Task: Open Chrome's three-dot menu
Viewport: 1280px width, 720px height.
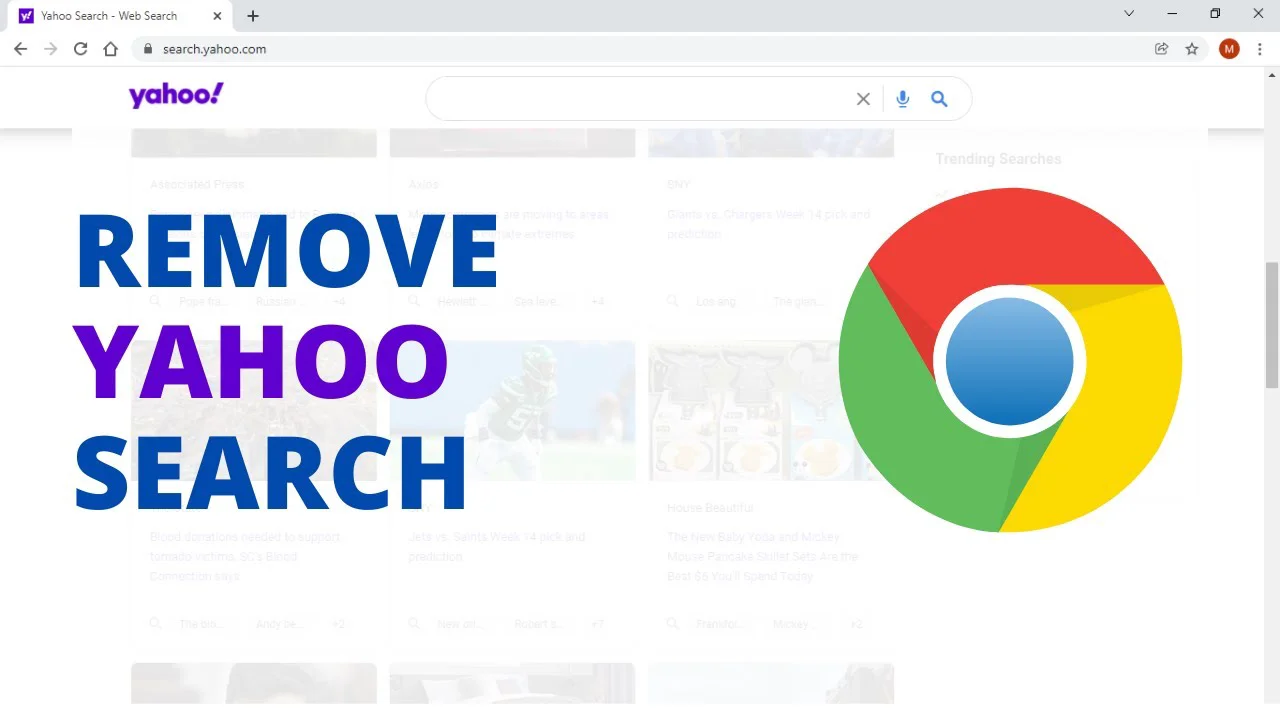Action: click(1259, 49)
